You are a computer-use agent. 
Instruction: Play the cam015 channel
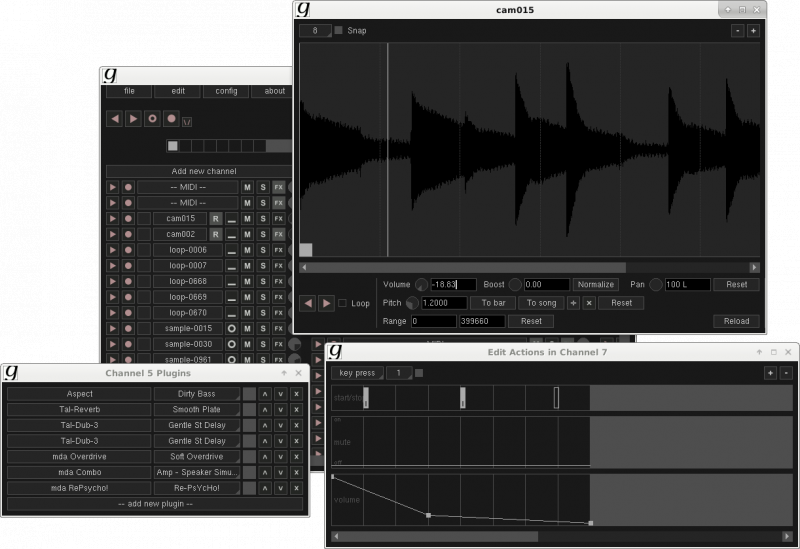pyautogui.click(x=112, y=218)
